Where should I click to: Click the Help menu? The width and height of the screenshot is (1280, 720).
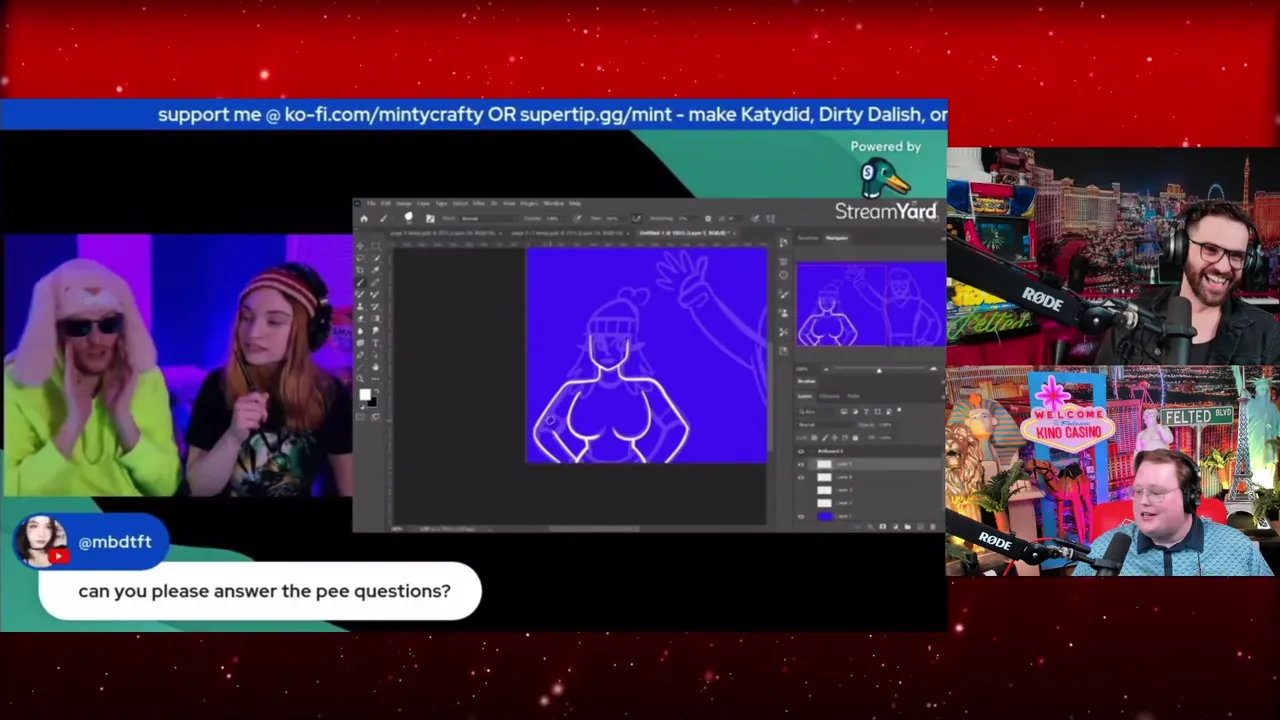[x=575, y=203]
